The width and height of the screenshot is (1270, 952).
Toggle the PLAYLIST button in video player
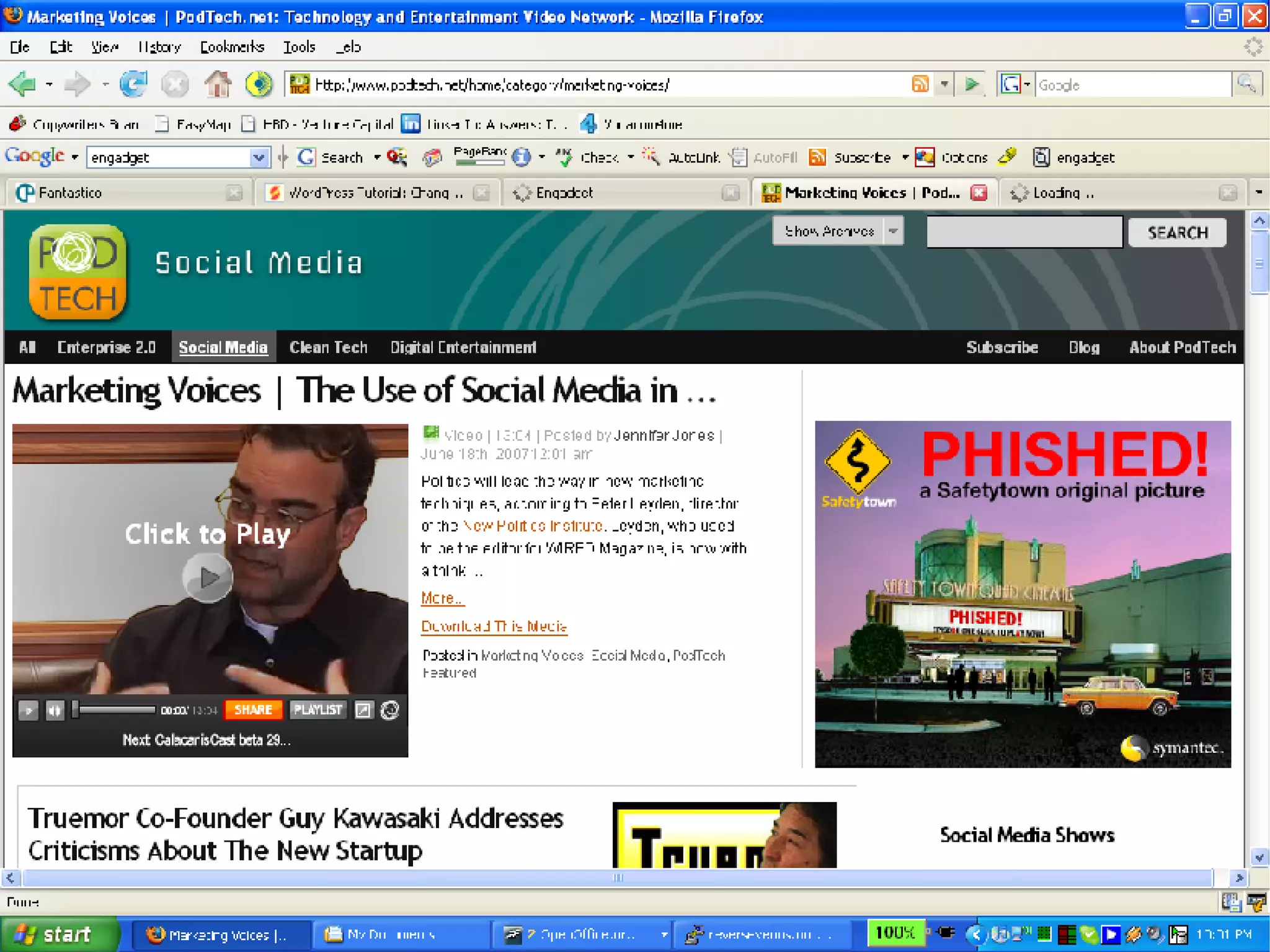(317, 710)
